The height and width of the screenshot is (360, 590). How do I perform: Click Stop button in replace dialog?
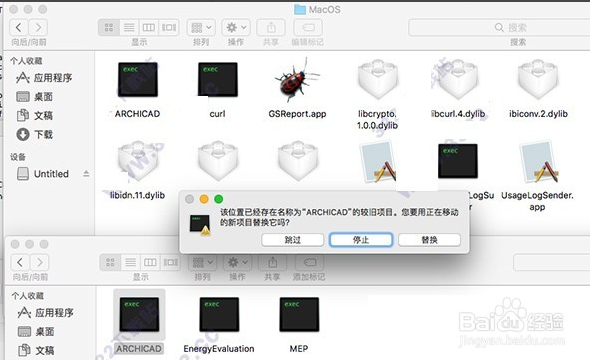(x=361, y=240)
